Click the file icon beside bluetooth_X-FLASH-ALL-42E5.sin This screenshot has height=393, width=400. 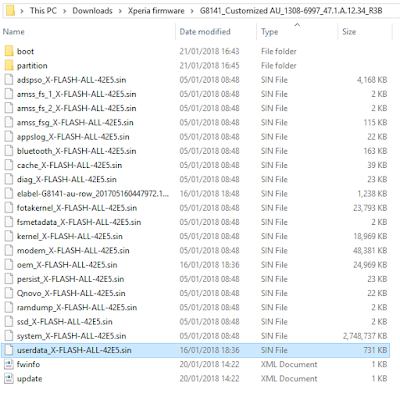pos(9,151)
